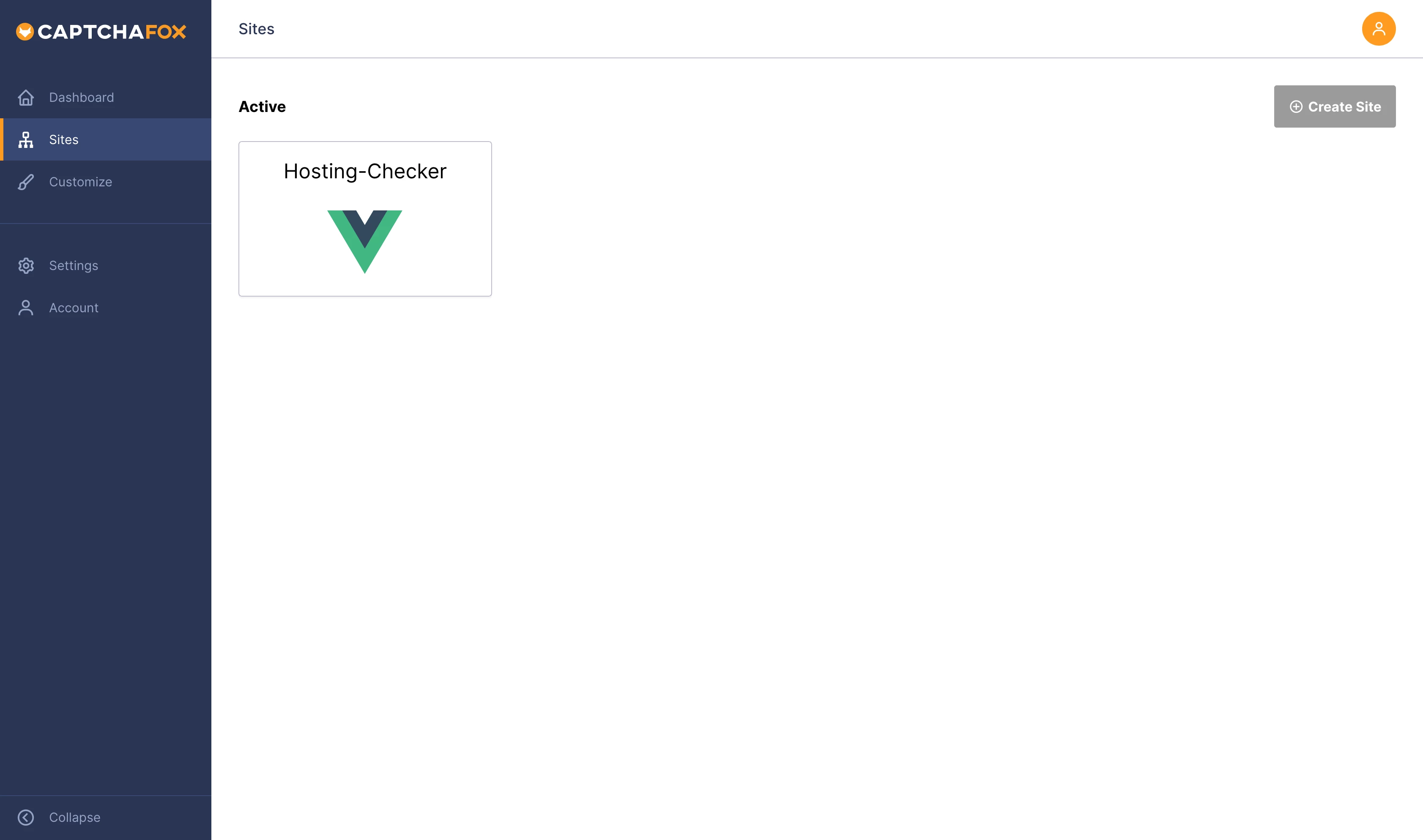Click the Settings navigation icon
The image size is (1423, 840).
click(27, 265)
